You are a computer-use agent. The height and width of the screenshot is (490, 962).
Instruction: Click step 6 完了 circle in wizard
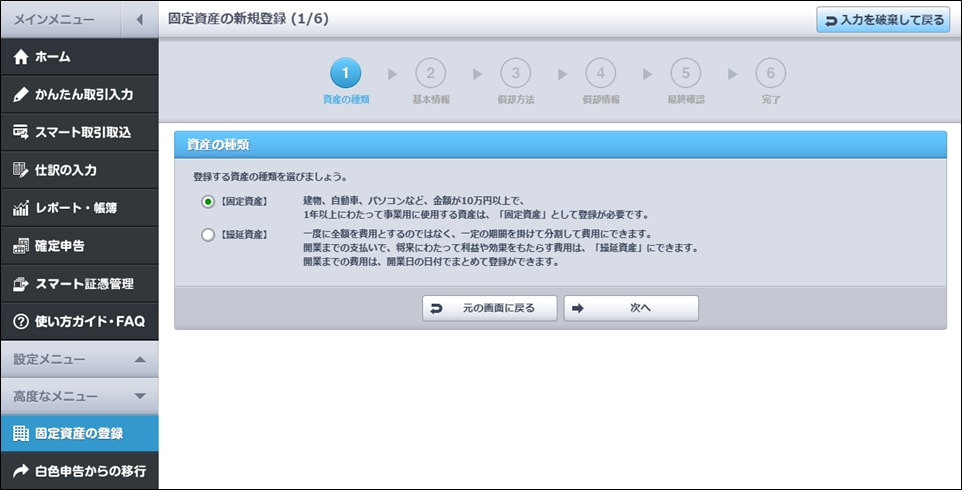(x=770, y=73)
